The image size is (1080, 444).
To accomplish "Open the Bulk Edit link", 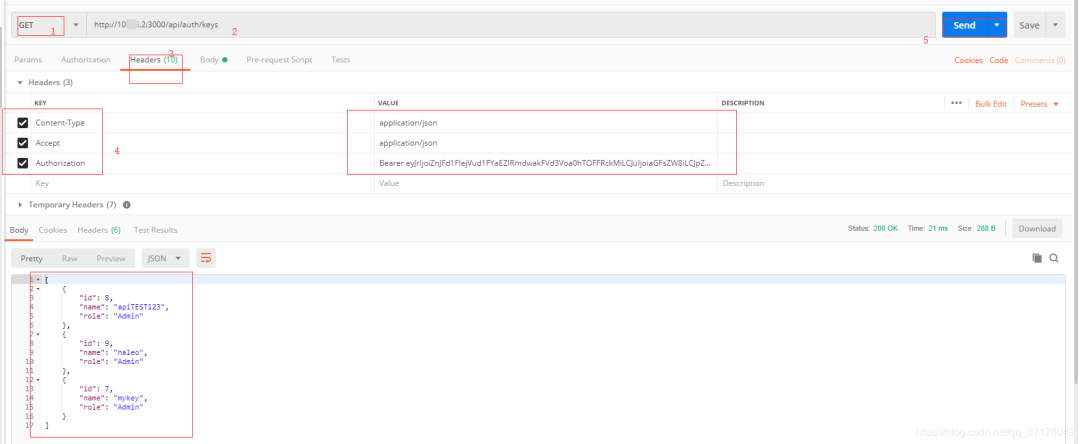I will (x=990, y=103).
